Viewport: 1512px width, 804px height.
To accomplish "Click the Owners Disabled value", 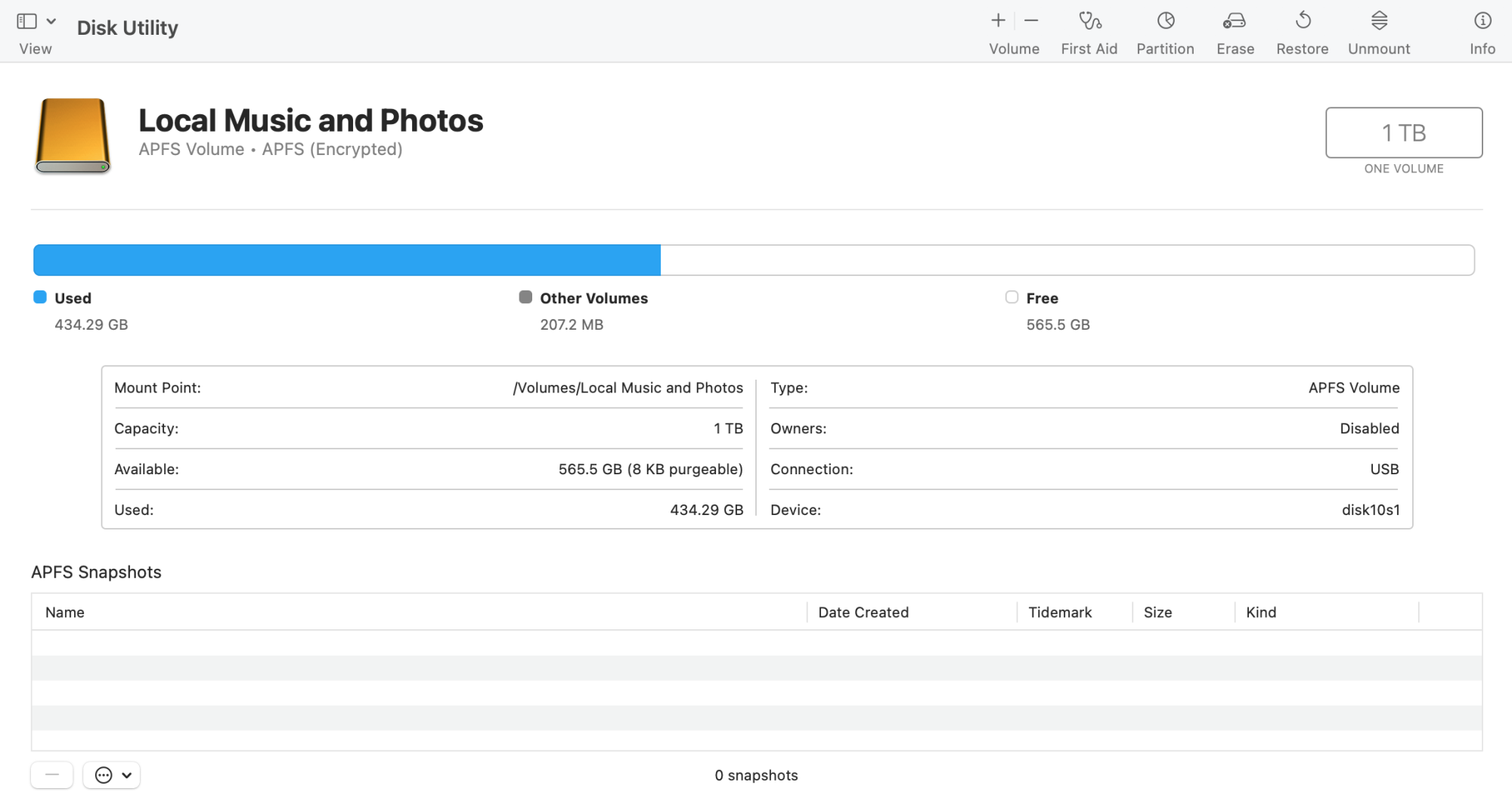I will pos(1369,428).
